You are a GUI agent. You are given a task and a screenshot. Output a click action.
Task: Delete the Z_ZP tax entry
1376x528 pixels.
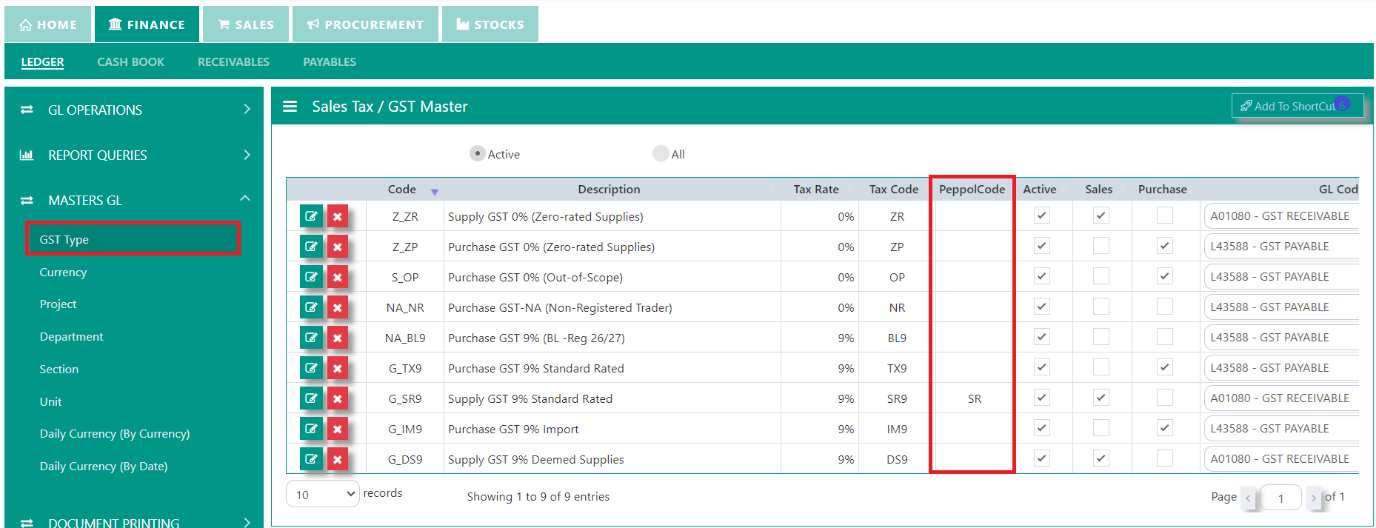[x=338, y=247]
